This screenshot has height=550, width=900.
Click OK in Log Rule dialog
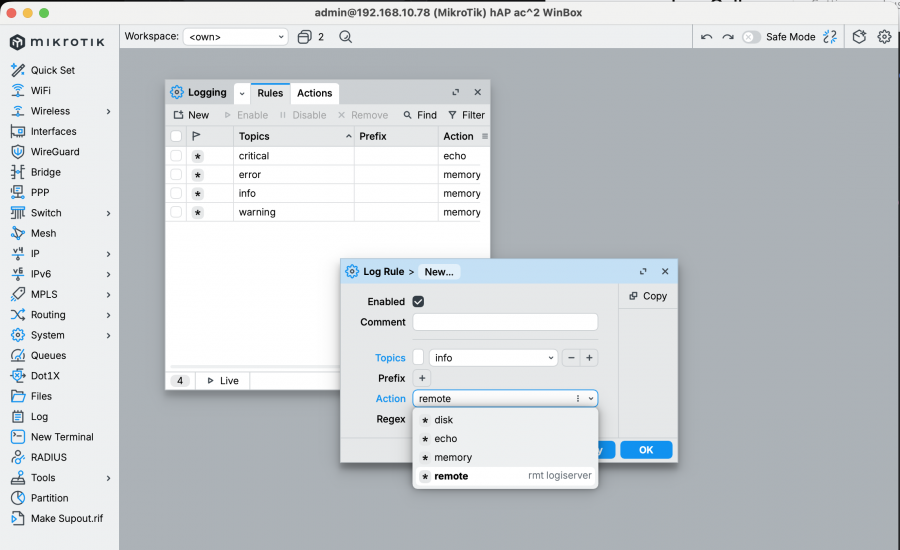646,450
